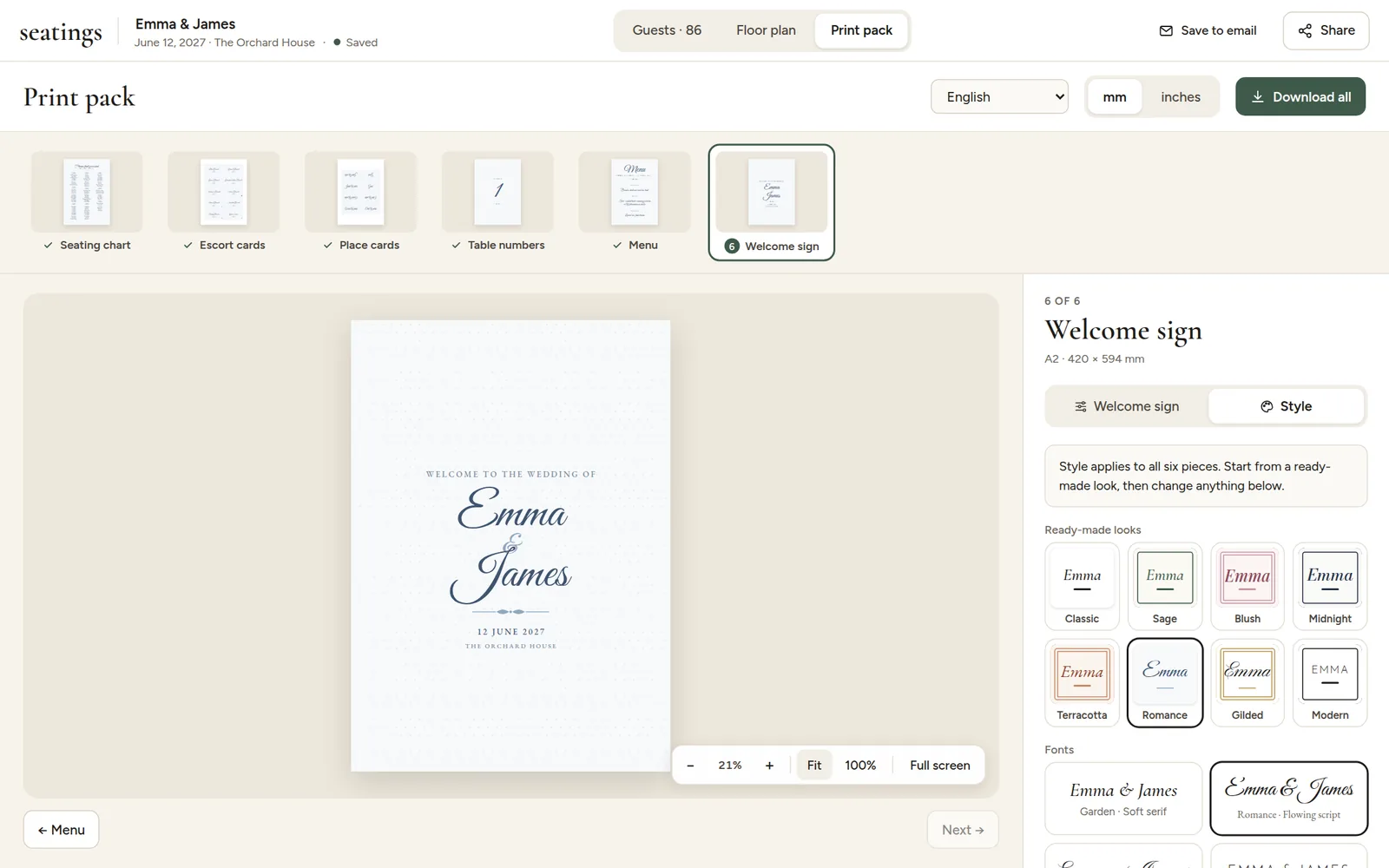
Task: Zoom out with the minus button
Action: (690, 766)
